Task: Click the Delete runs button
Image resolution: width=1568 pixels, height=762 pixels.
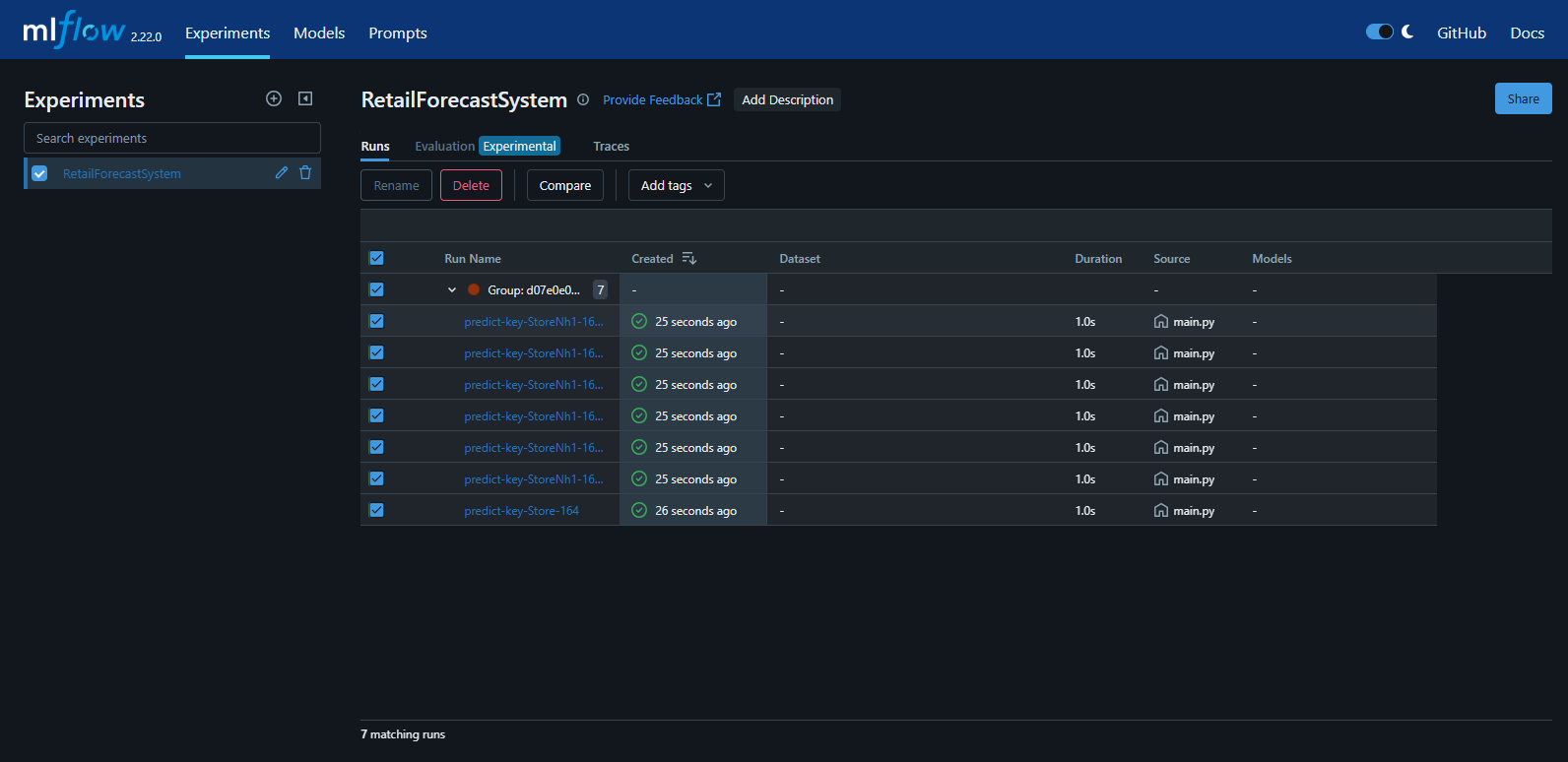Action: point(471,185)
